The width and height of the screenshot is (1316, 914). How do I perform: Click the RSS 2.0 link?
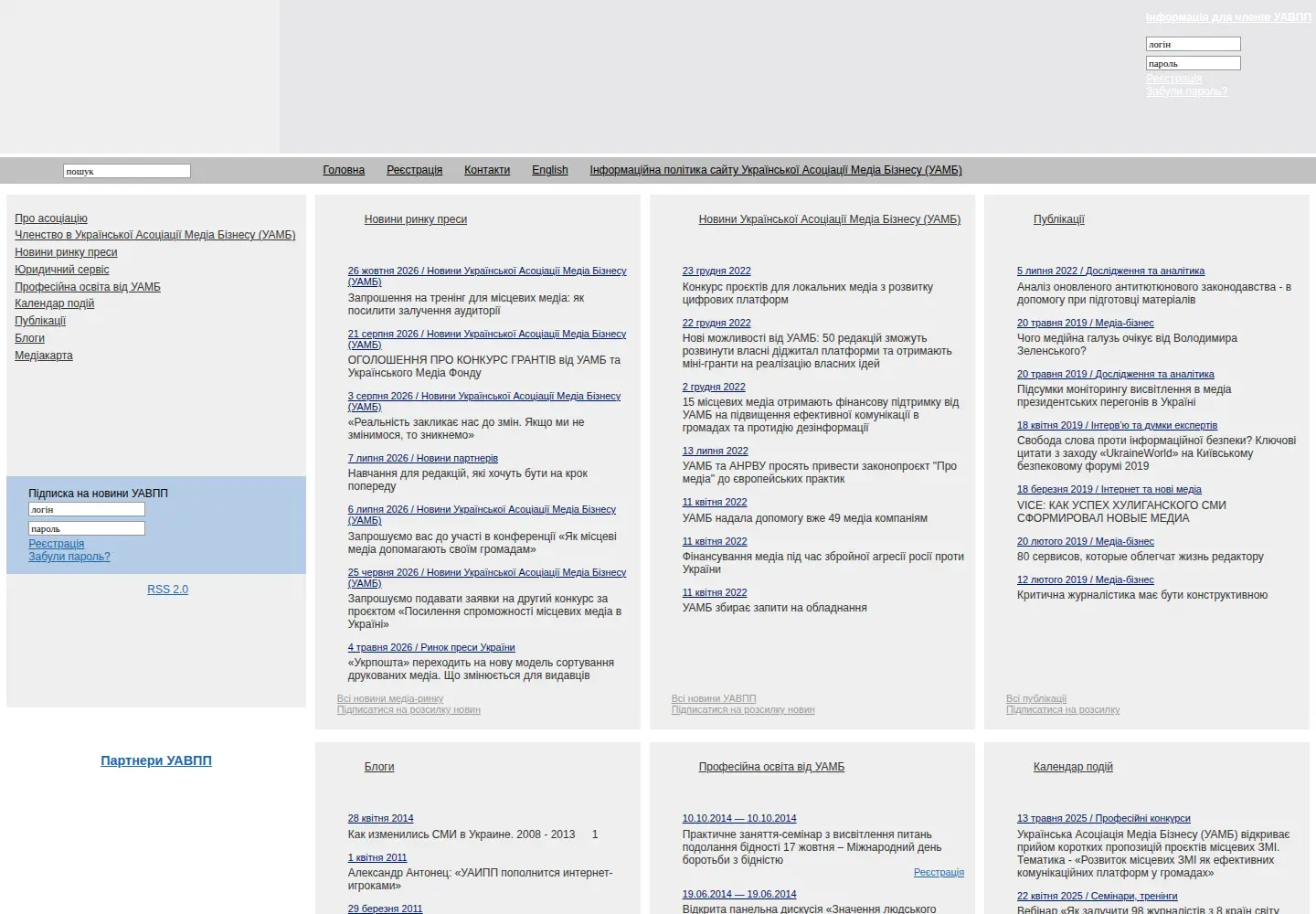click(x=168, y=590)
